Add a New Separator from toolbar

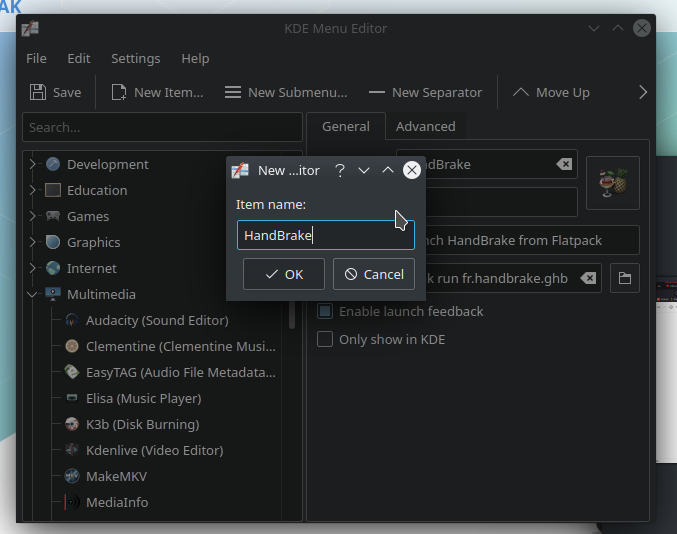pyautogui.click(x=425, y=92)
